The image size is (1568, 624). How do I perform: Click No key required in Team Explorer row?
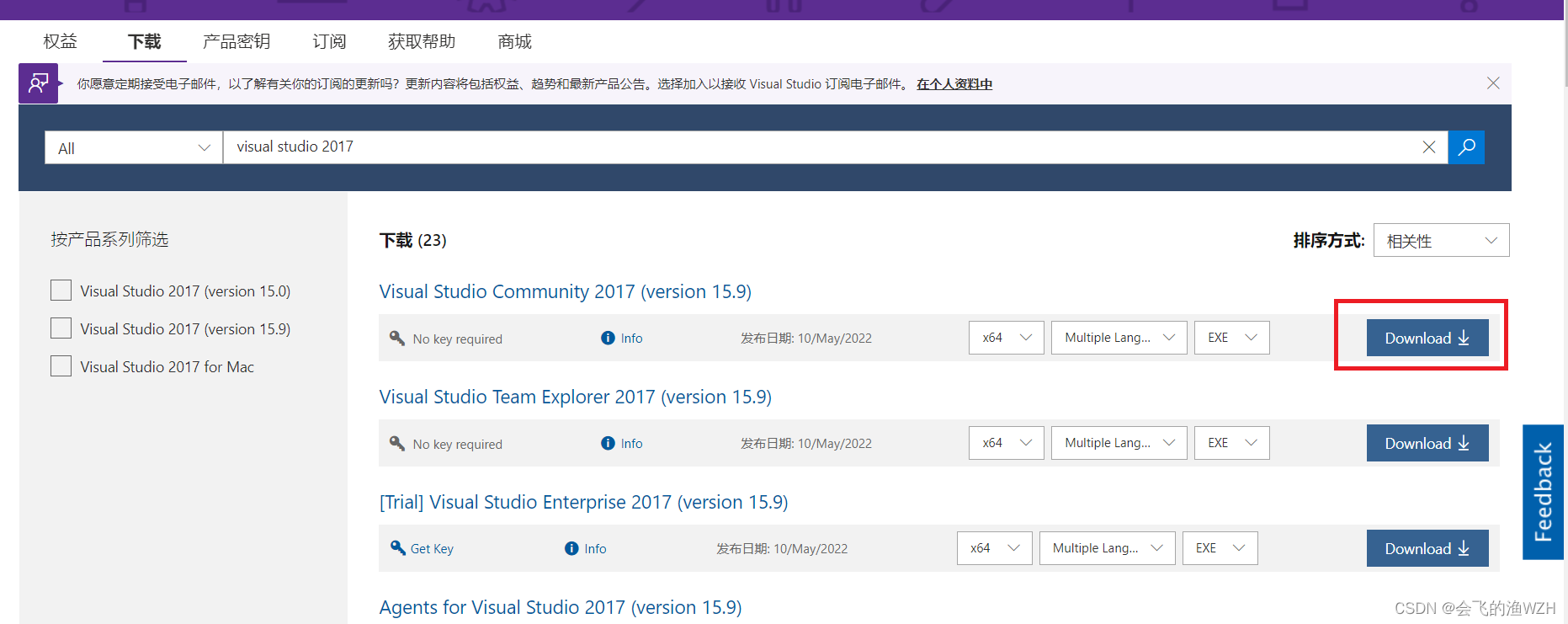[x=457, y=444]
